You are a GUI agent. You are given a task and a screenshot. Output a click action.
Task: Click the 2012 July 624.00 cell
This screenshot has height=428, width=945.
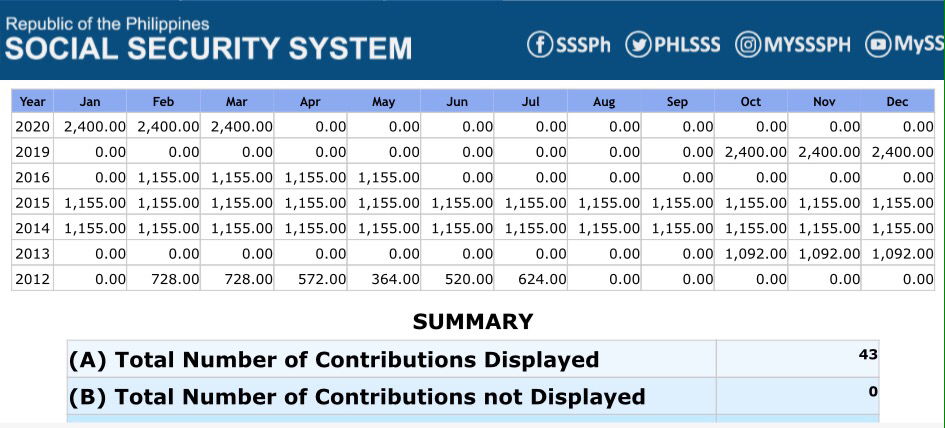click(542, 279)
